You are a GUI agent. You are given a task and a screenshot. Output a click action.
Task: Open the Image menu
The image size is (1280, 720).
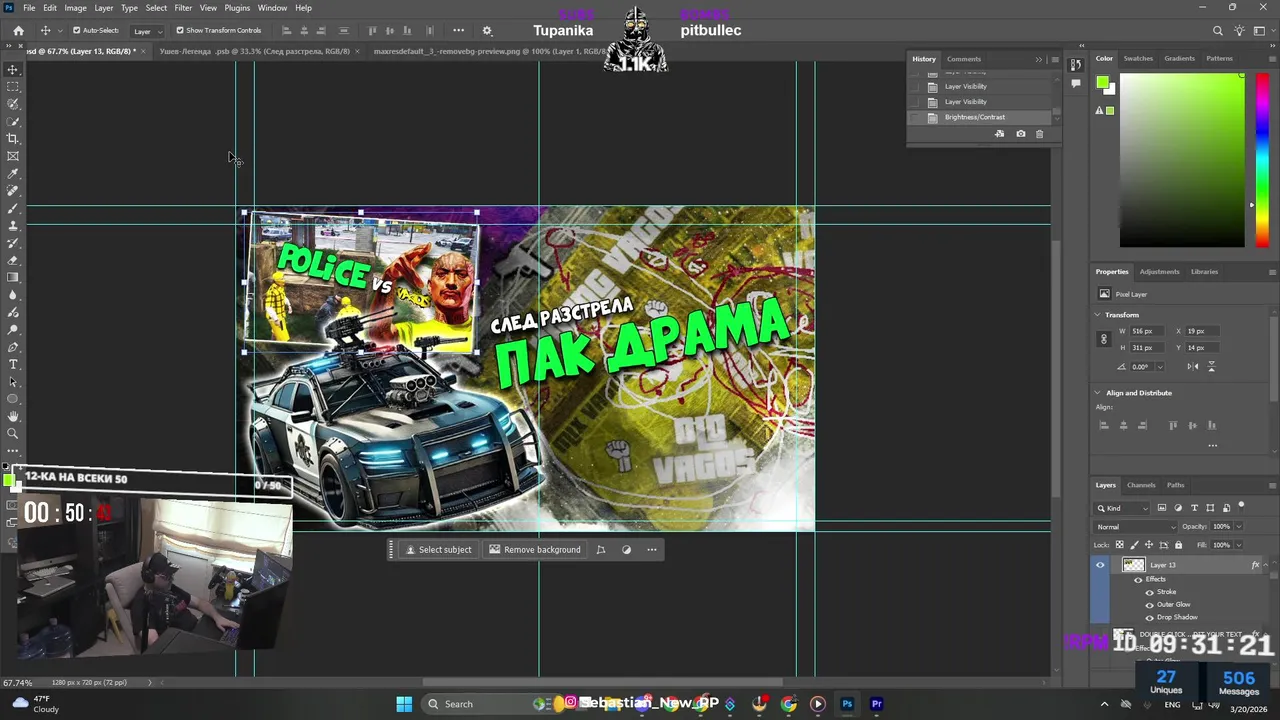point(76,8)
